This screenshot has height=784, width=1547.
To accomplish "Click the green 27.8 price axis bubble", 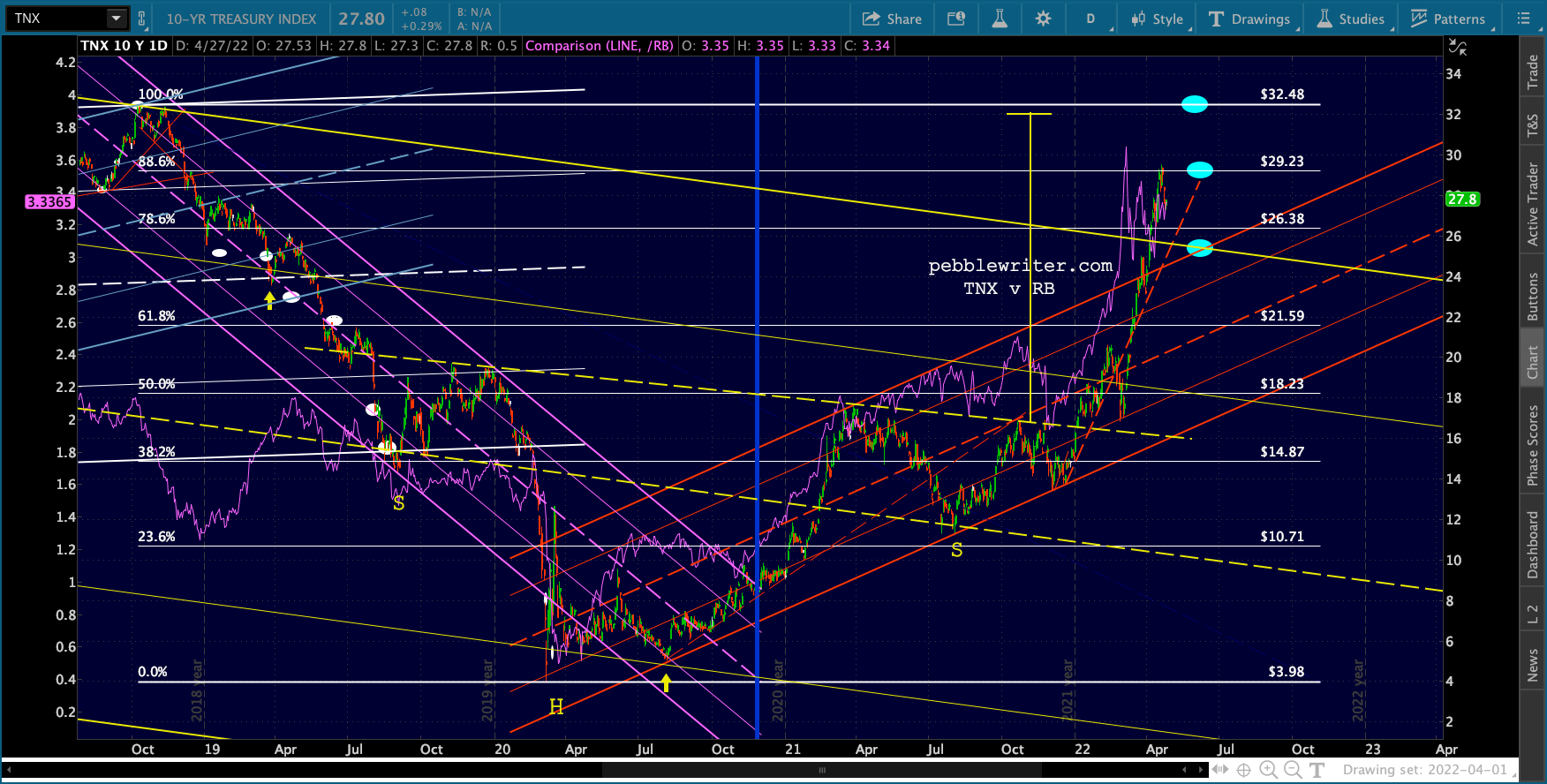I will click(1462, 200).
